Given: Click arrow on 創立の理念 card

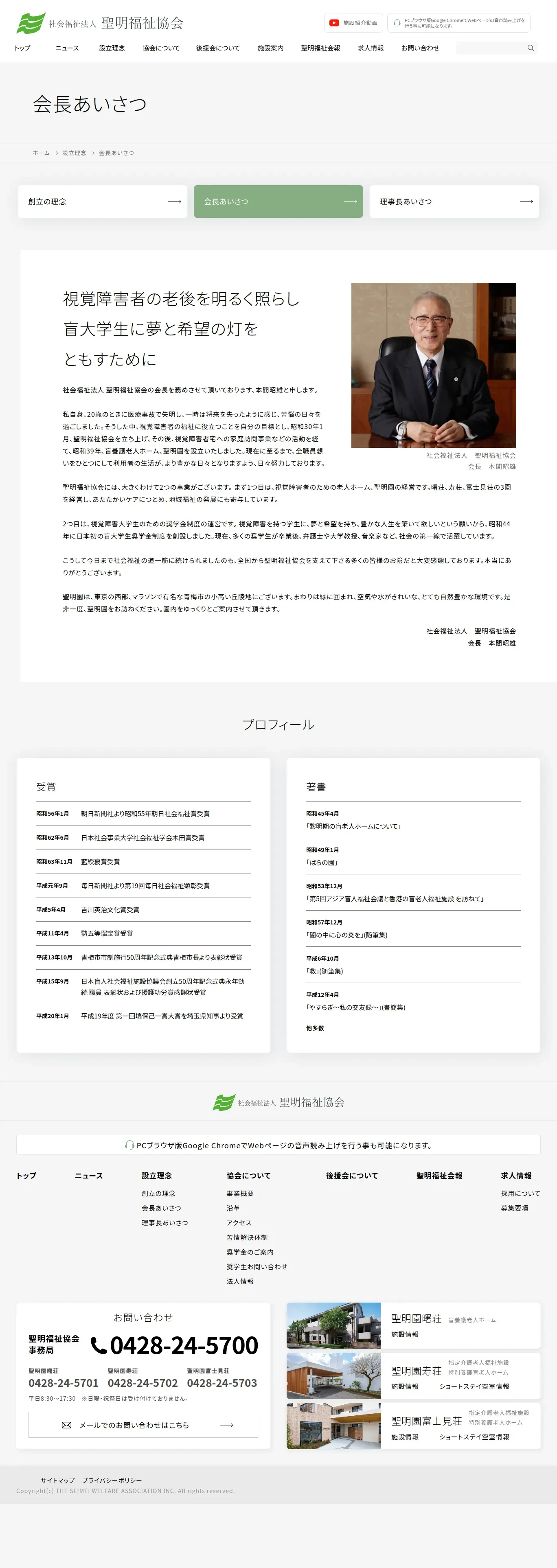Looking at the screenshot, I should coord(175,201).
